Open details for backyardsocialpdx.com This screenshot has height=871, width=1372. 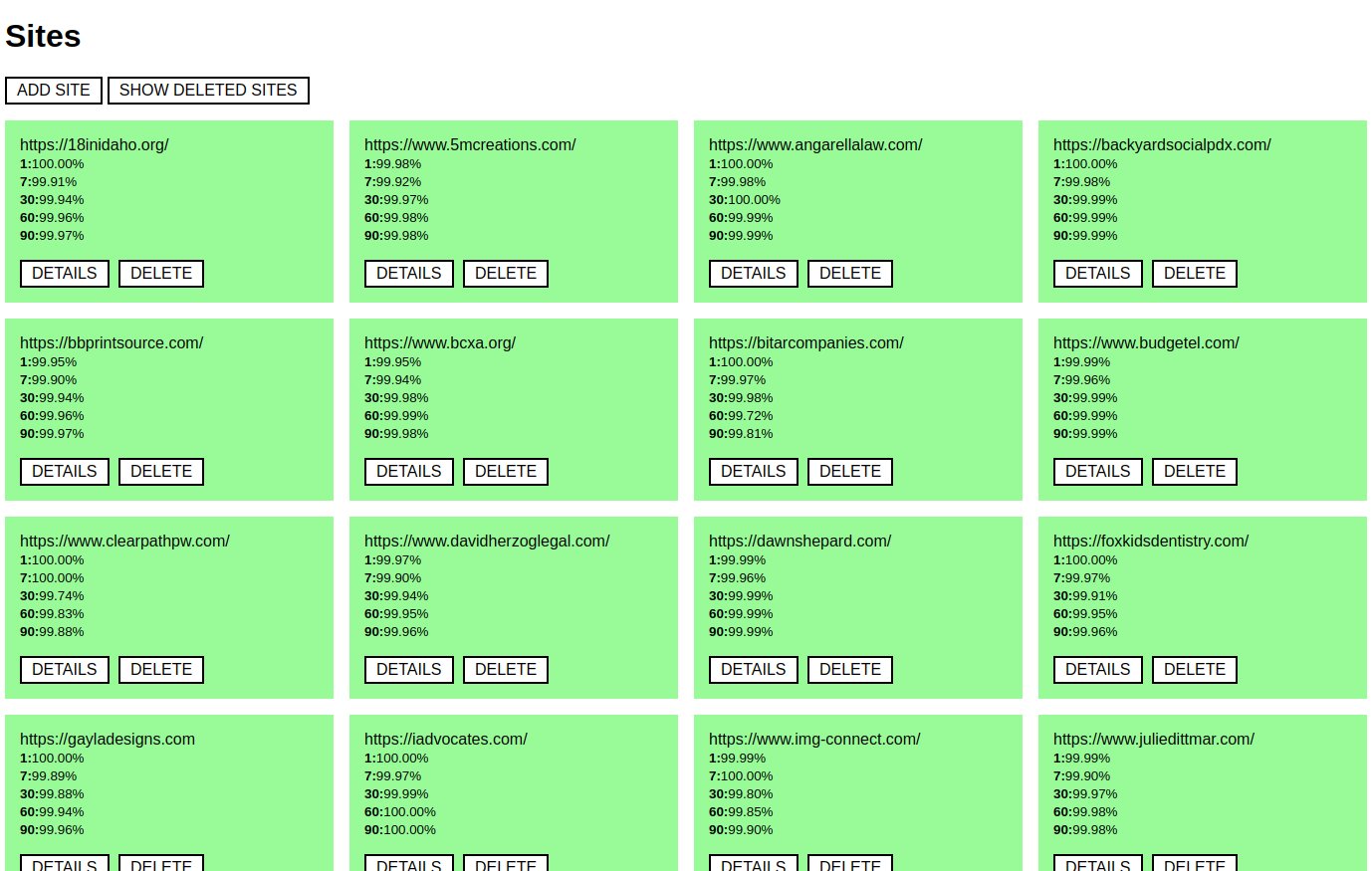pyautogui.click(x=1097, y=274)
